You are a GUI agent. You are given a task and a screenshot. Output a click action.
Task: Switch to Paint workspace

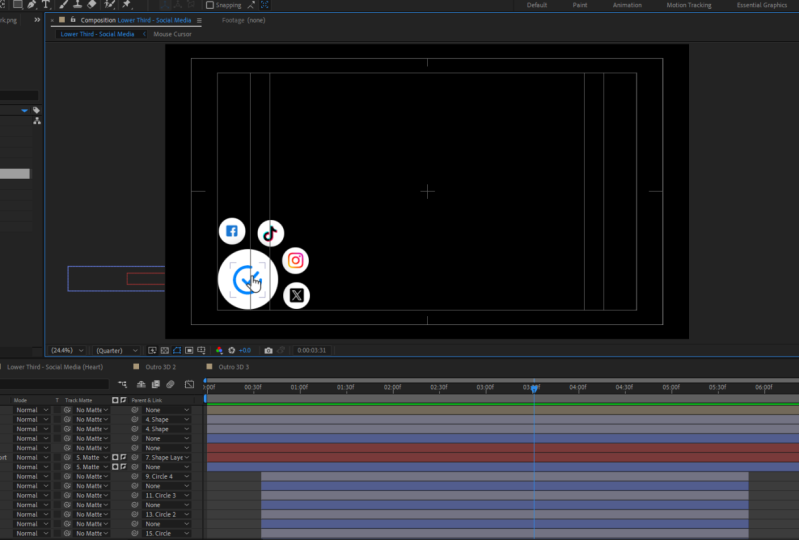580,5
